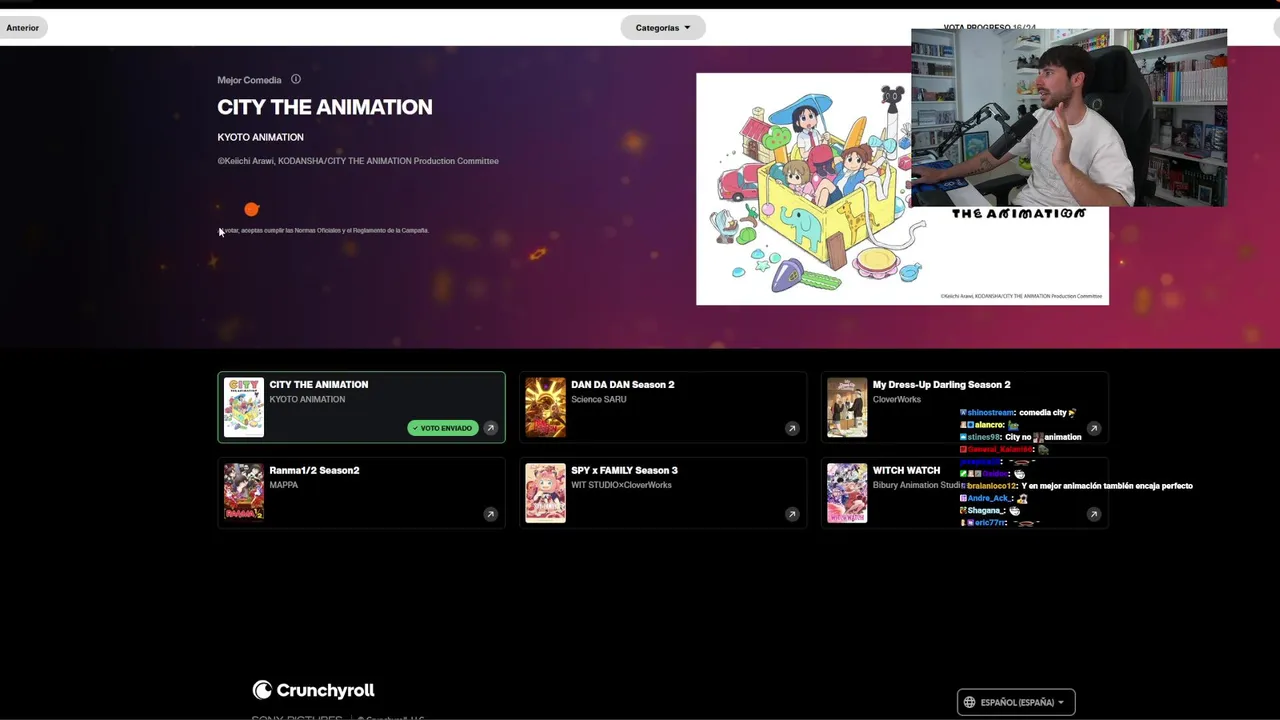1280x720 pixels.
Task: Expand the Categorías dropdown
Action: tap(663, 28)
